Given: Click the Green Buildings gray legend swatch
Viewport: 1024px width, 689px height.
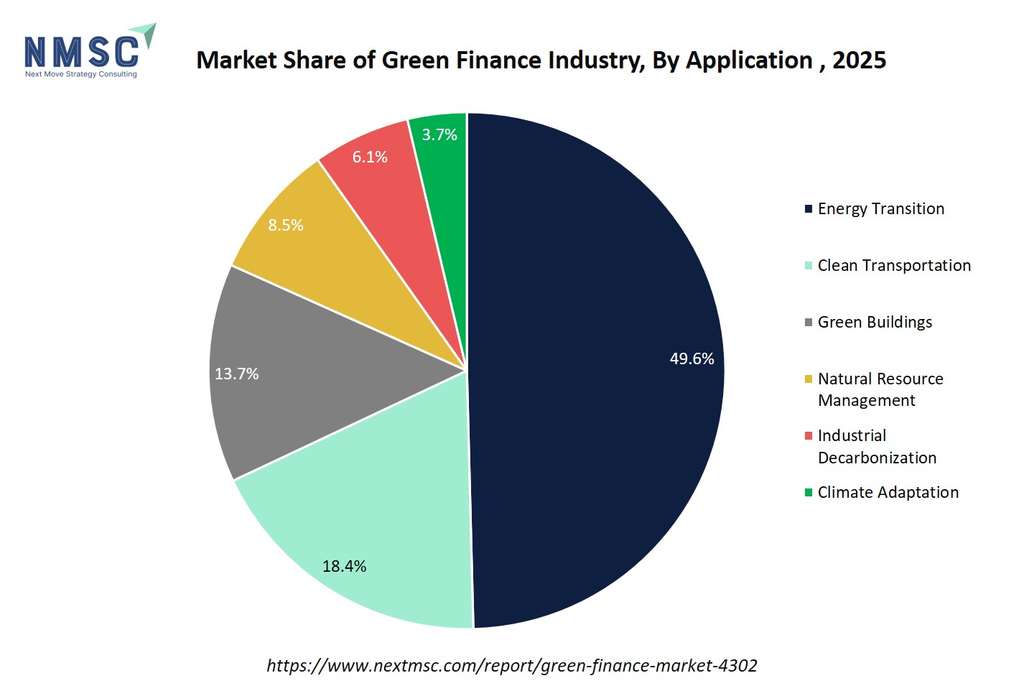Looking at the screenshot, I should coord(808,323).
